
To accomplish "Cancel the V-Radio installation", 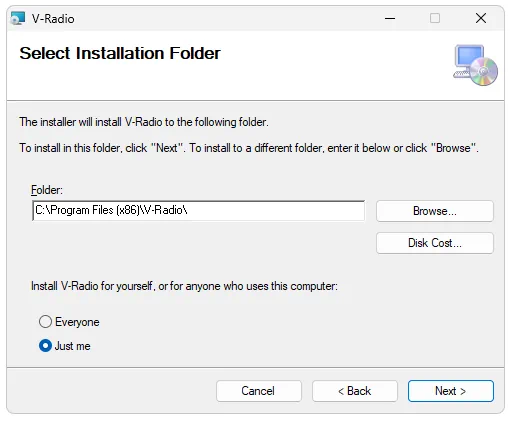I will pyautogui.click(x=259, y=391).
